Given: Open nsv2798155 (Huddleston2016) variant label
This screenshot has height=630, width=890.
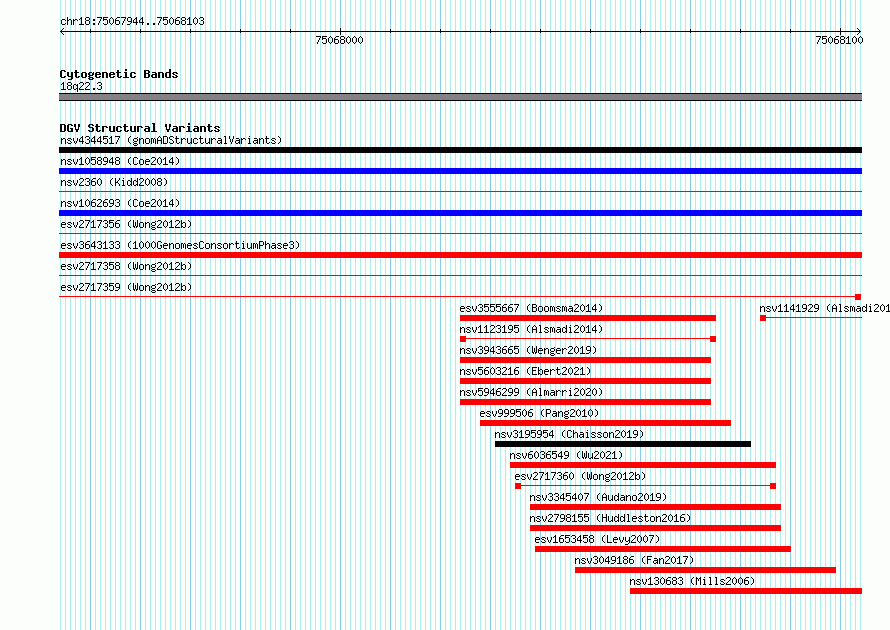Looking at the screenshot, I should (610, 518).
